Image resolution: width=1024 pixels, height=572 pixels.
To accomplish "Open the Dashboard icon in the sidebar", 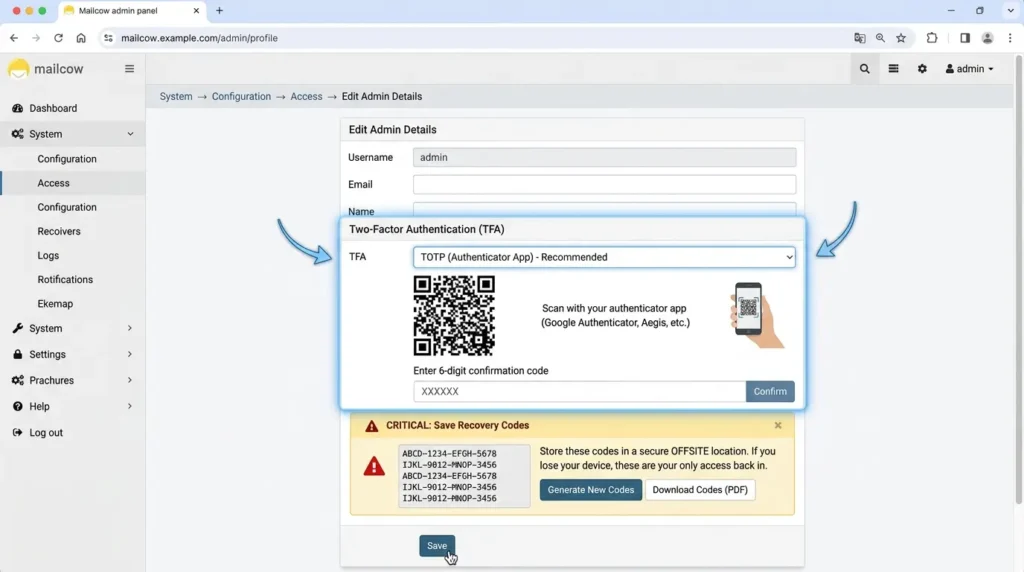I will [18, 108].
